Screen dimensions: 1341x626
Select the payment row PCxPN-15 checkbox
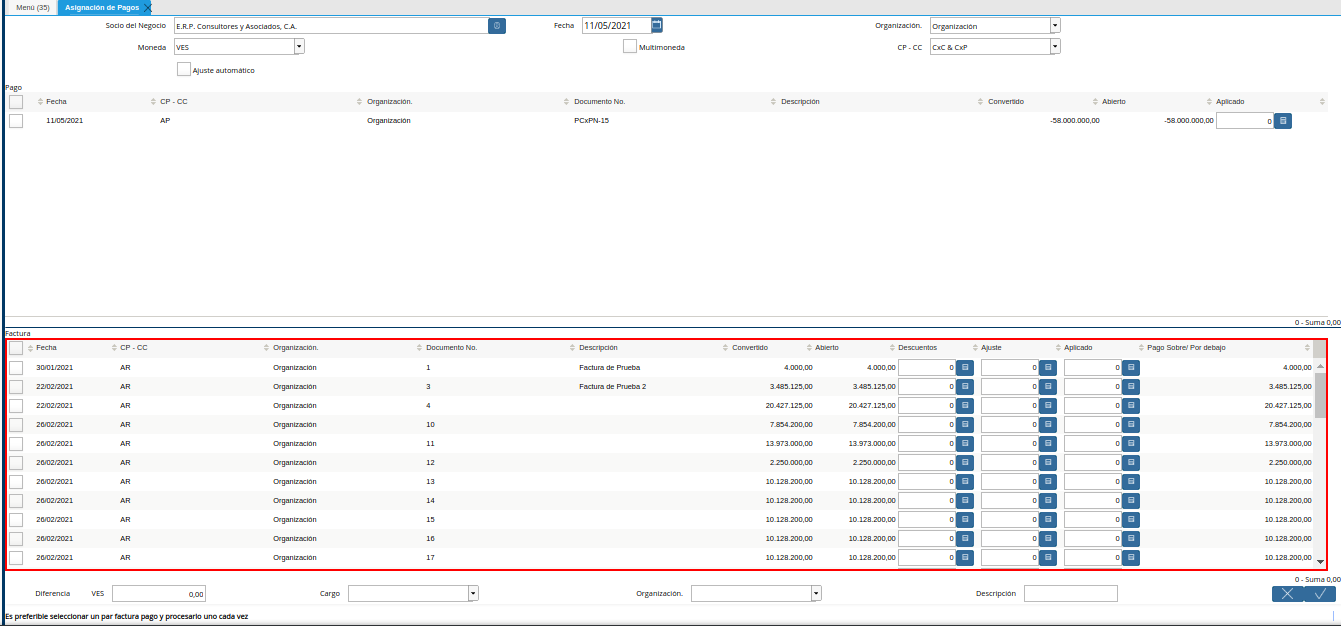(x=16, y=121)
